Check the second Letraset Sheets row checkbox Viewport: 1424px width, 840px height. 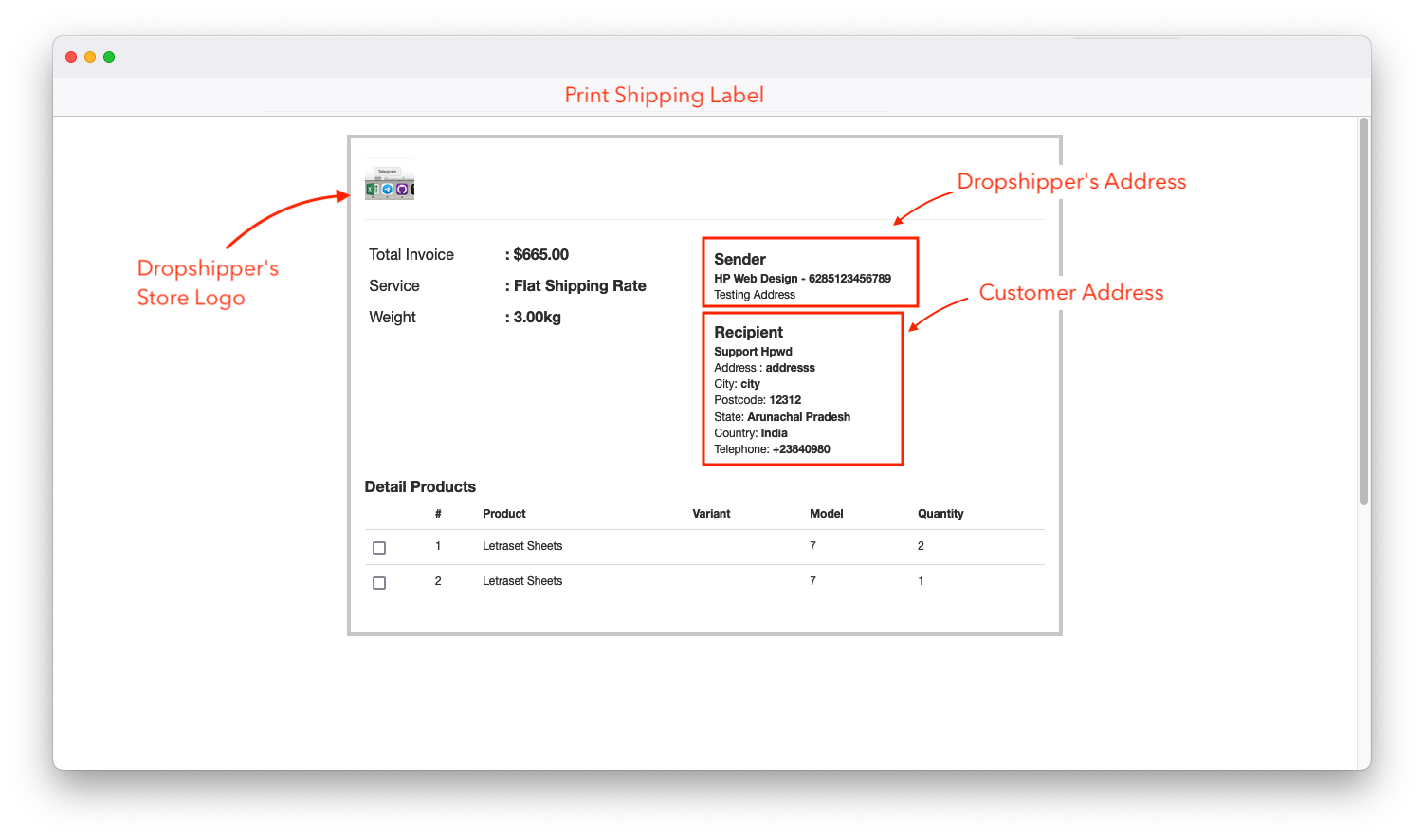(x=379, y=582)
